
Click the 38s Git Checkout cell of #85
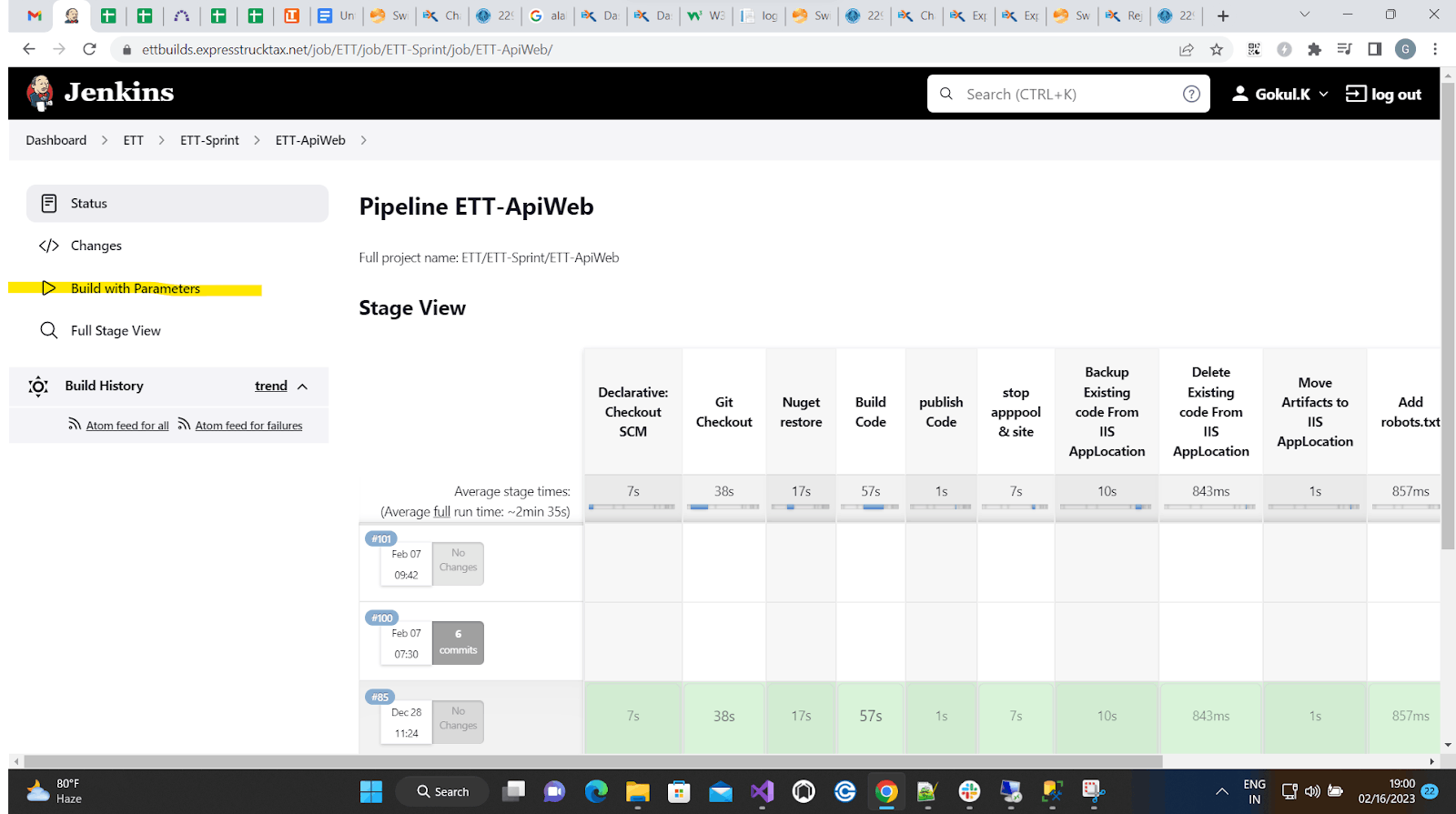pos(724,716)
